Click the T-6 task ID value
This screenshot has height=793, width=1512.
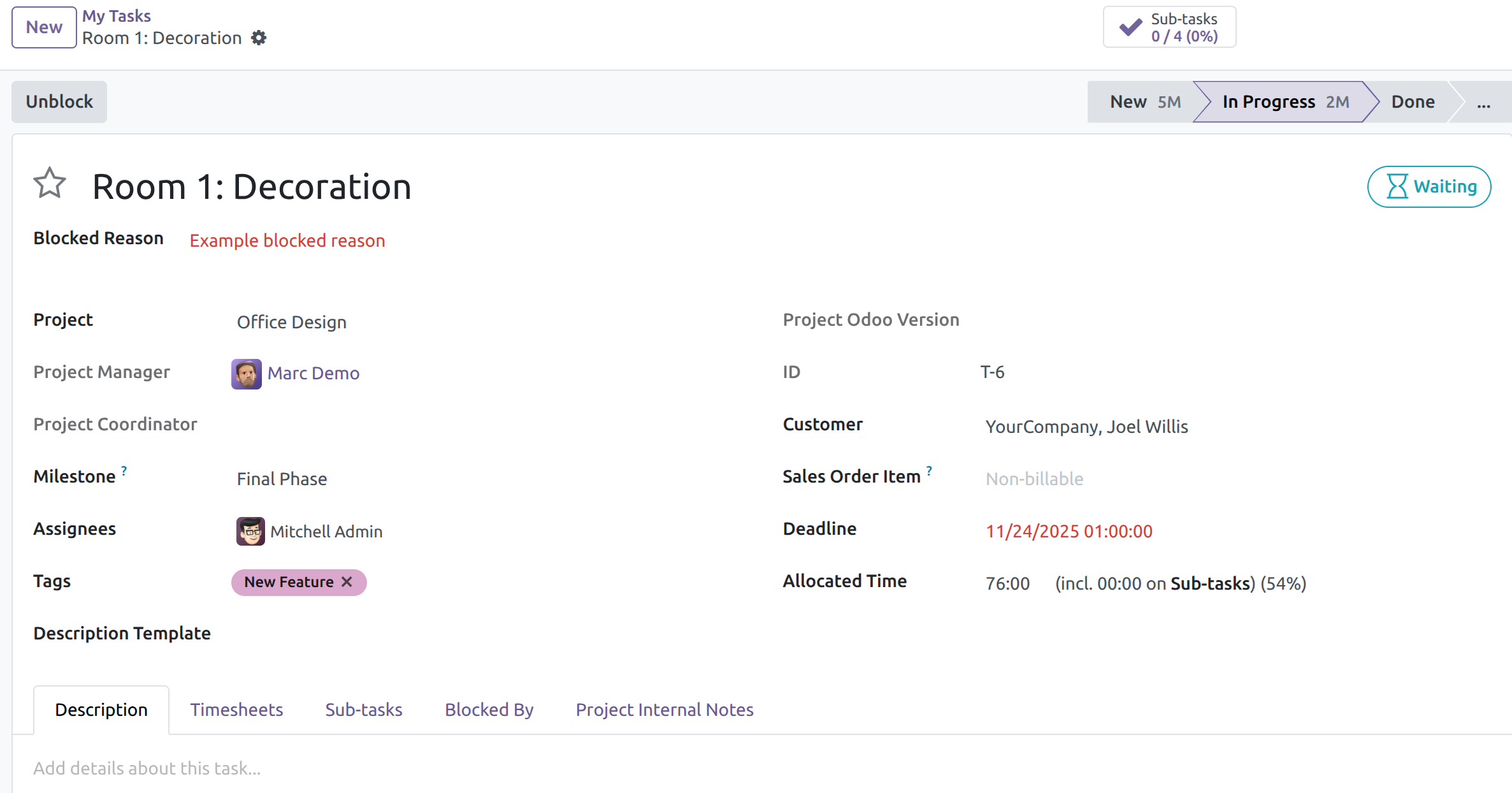point(992,372)
